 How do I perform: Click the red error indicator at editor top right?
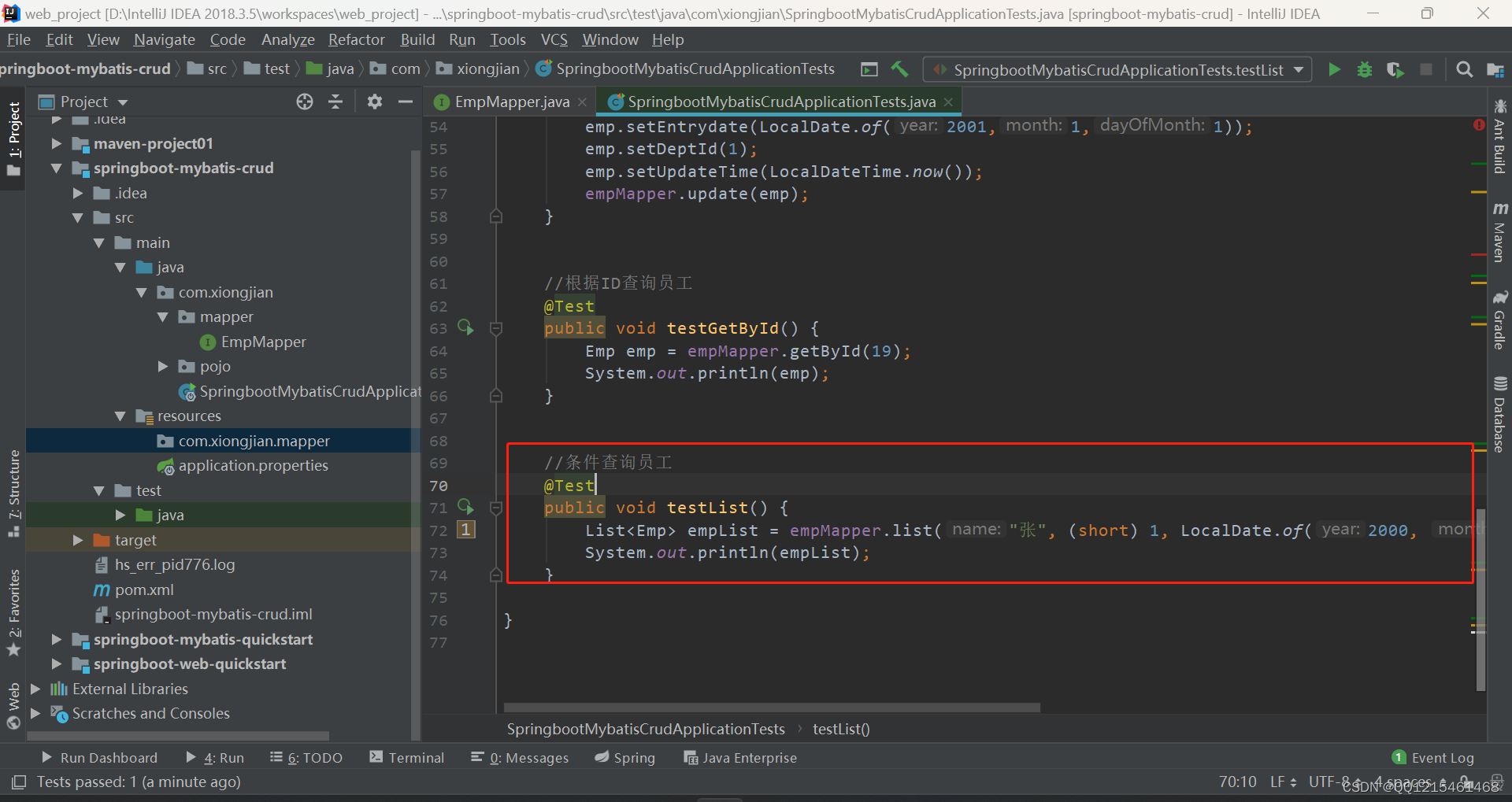click(1479, 125)
